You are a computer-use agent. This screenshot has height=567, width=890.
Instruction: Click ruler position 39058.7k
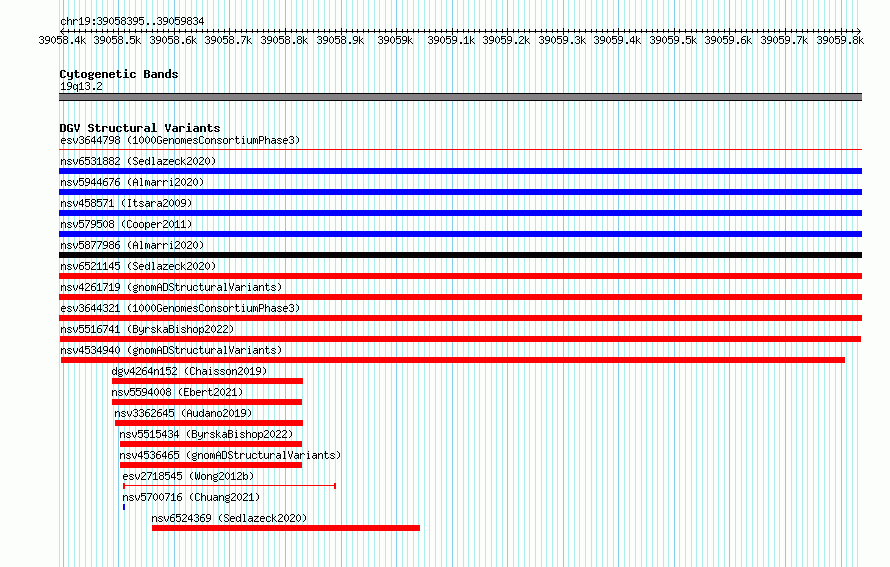pyautogui.click(x=228, y=40)
